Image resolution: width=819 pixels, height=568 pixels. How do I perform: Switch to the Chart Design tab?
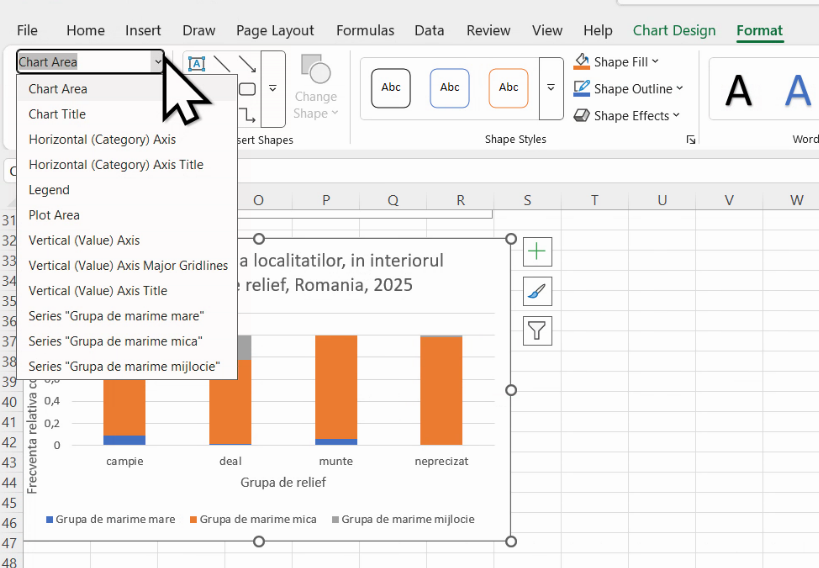click(674, 30)
